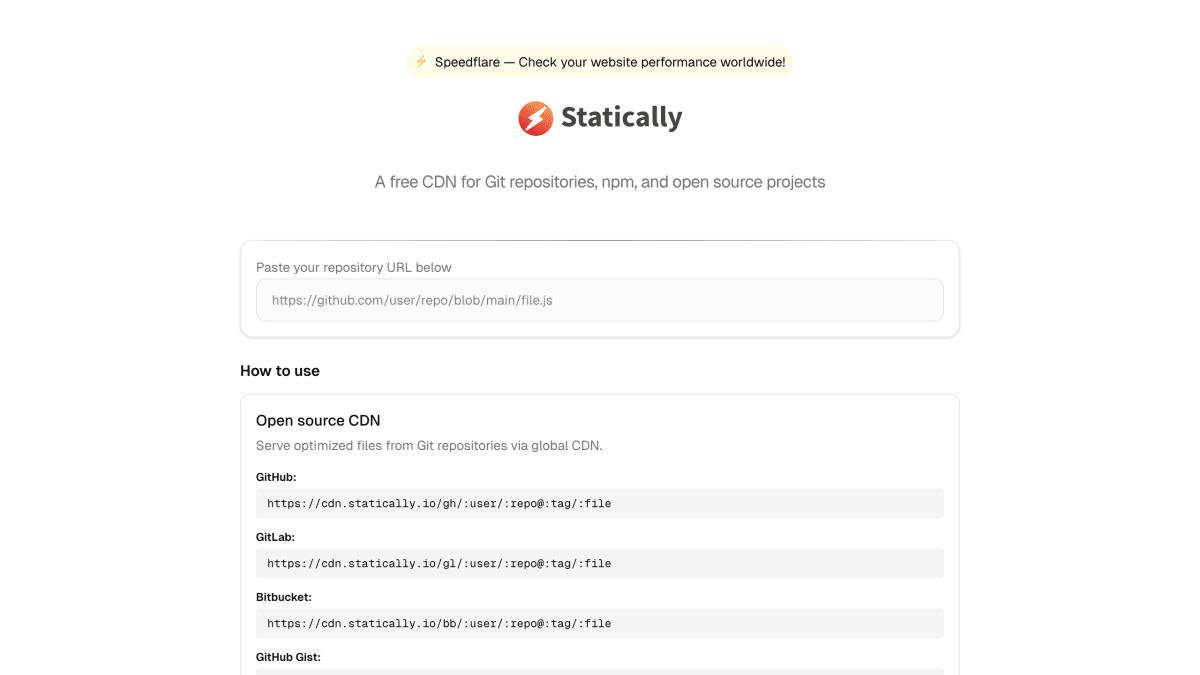Viewport: 1200px width, 675px height.
Task: Click the GitLab: label
Action: pos(275,537)
